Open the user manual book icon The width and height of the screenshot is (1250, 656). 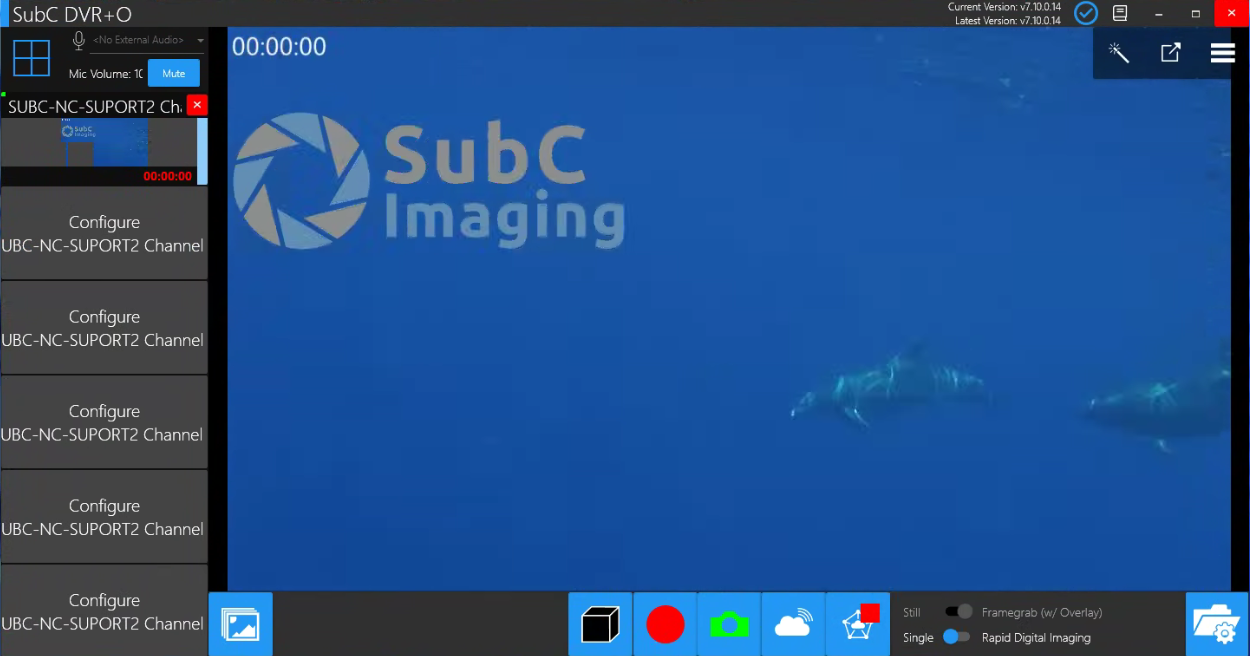(1121, 13)
